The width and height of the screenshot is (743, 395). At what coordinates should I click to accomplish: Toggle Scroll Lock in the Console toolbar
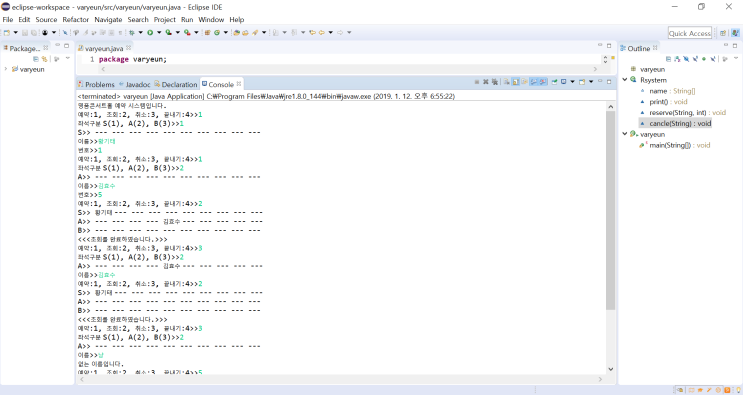point(516,81)
